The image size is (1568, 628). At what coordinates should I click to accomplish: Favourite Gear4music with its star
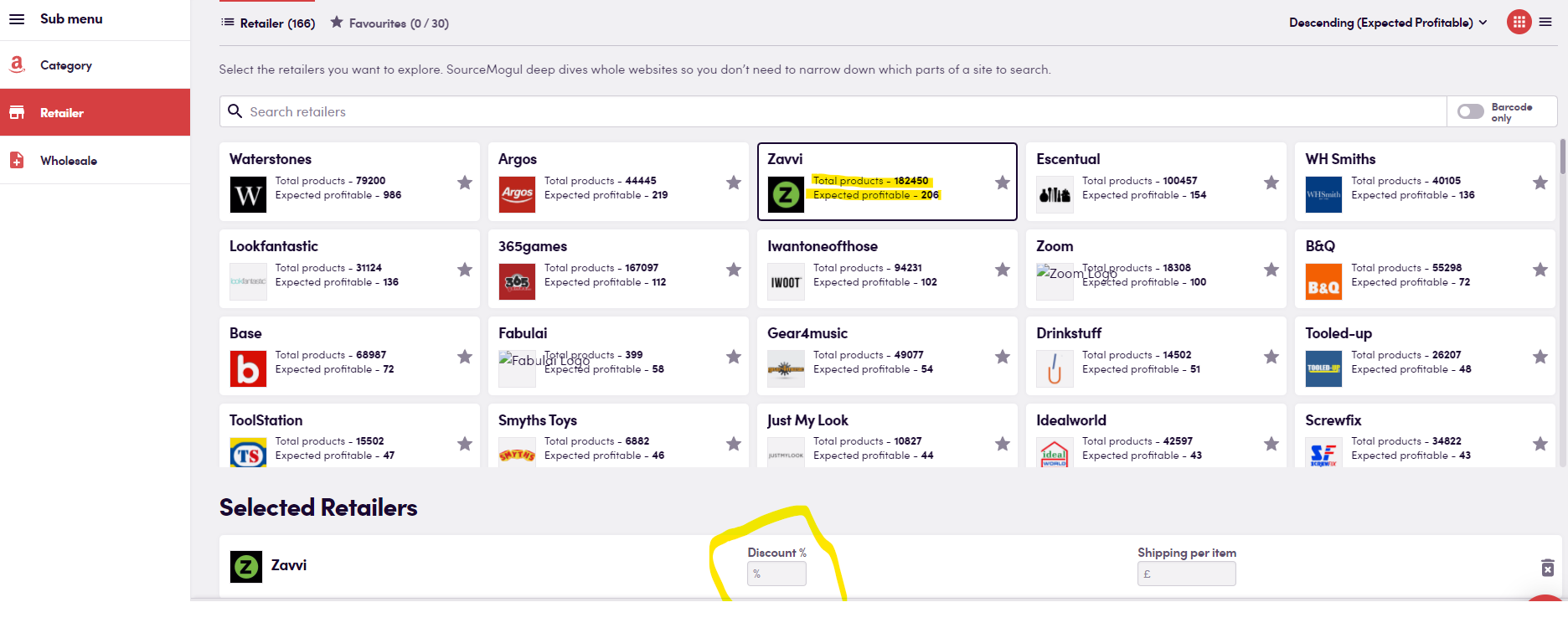coord(1003,357)
